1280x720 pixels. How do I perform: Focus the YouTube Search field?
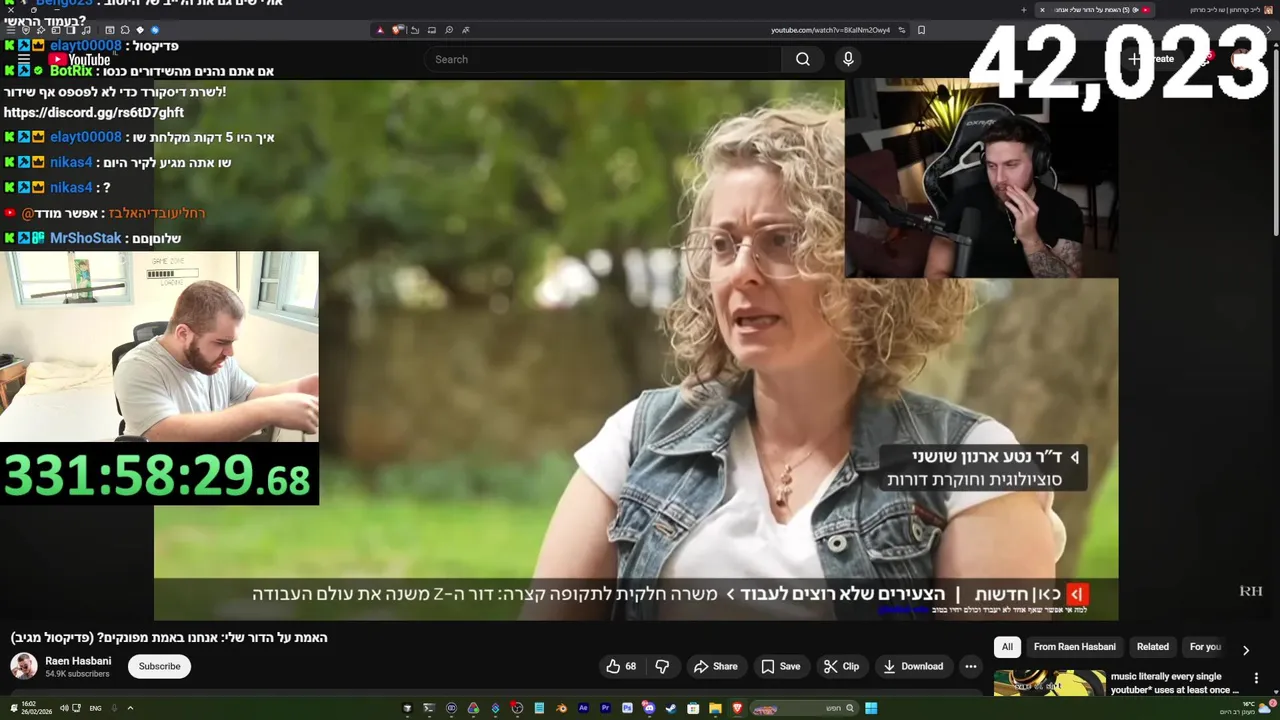point(604,59)
